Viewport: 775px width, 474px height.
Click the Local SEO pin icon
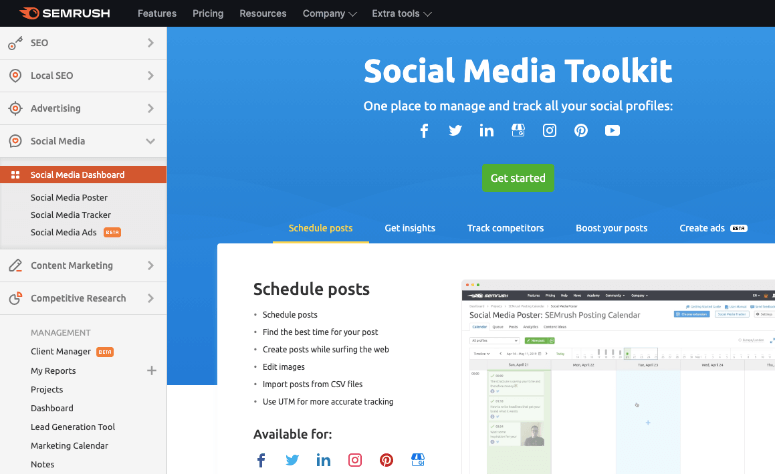tap(15, 76)
